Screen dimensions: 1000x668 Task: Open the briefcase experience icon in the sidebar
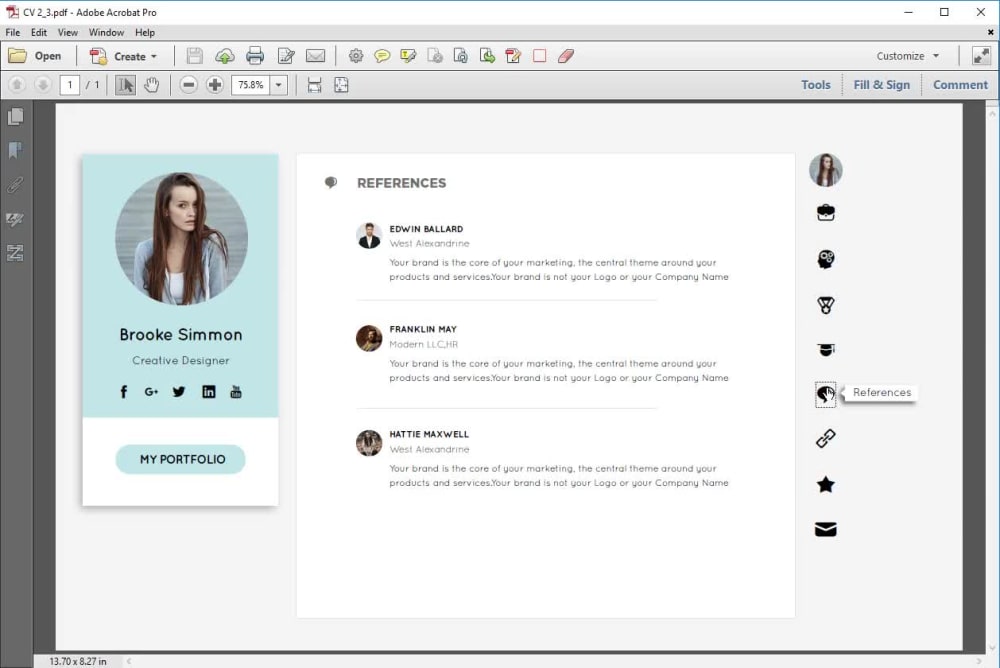point(825,211)
